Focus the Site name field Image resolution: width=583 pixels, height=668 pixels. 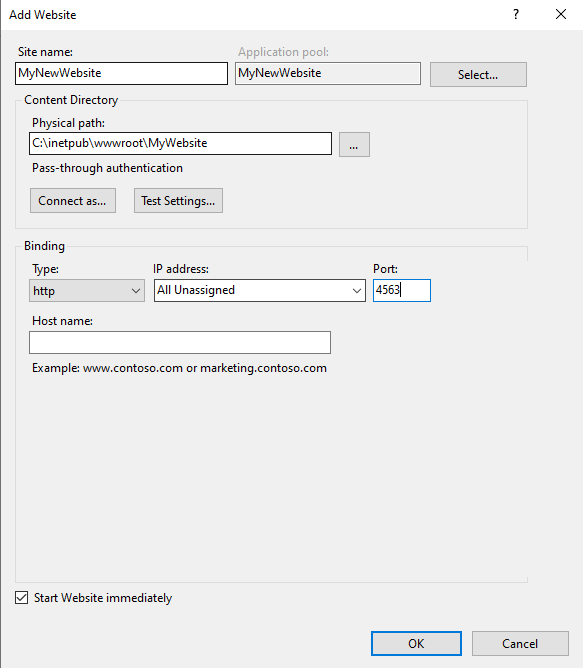(x=121, y=73)
